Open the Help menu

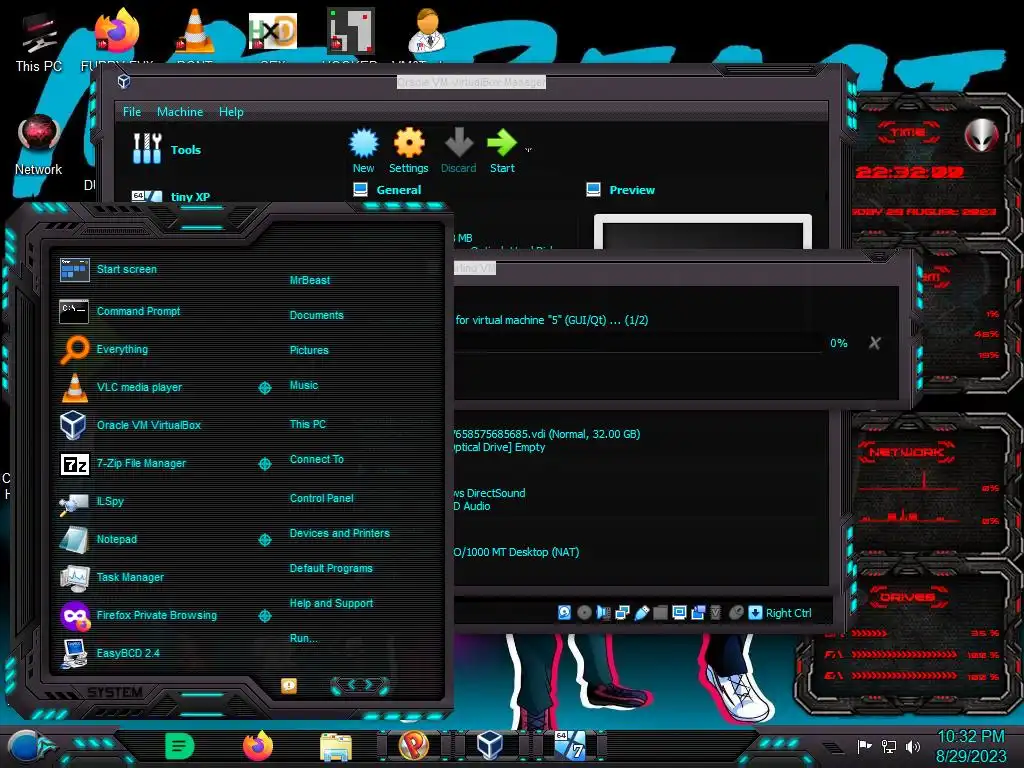pos(231,112)
